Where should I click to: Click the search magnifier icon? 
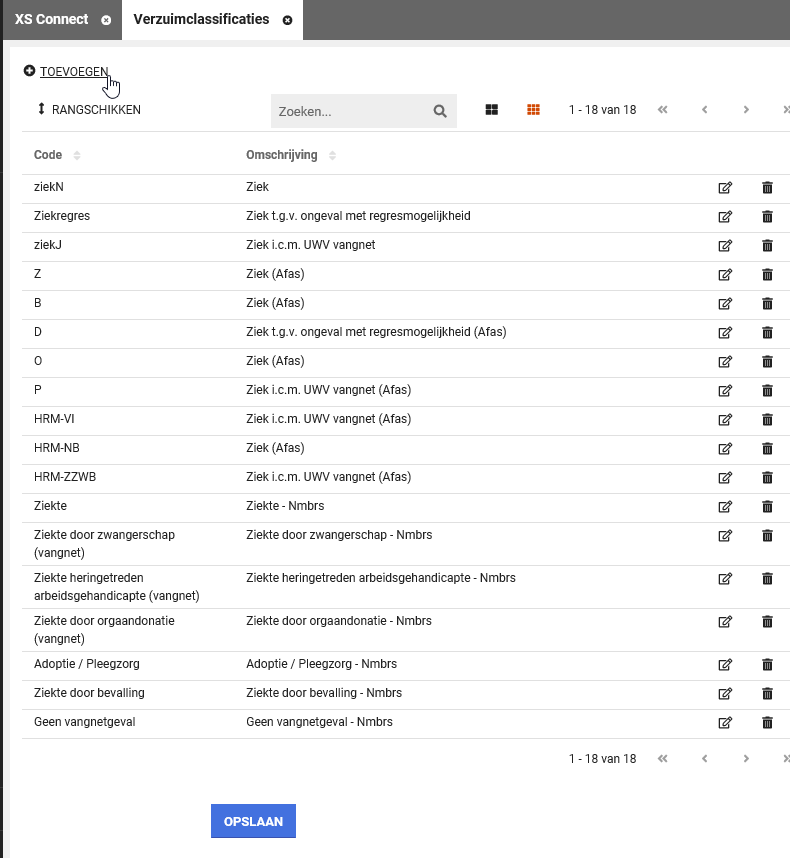click(440, 111)
